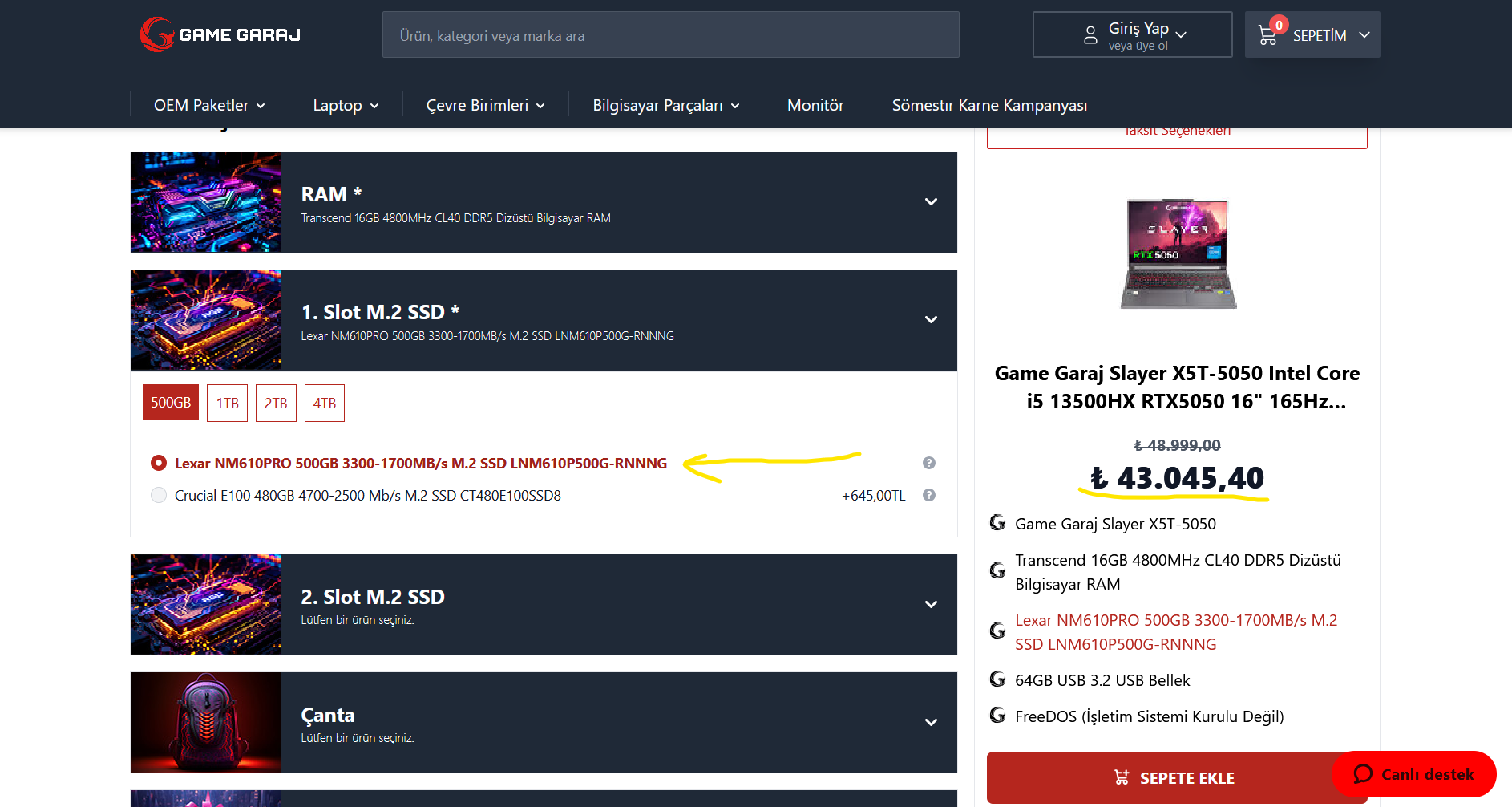
Task: Open Bilgisayar Parçaları menu
Action: click(665, 105)
